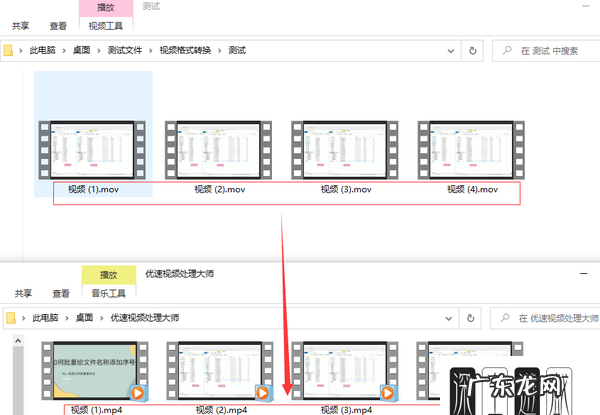600x415 pixels.
Task: Click folder icon in upper address bar
Action: pos(8,50)
